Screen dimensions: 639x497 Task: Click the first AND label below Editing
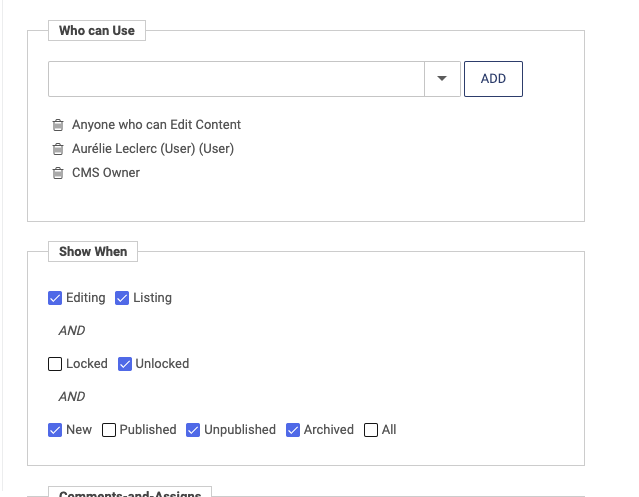(x=72, y=330)
